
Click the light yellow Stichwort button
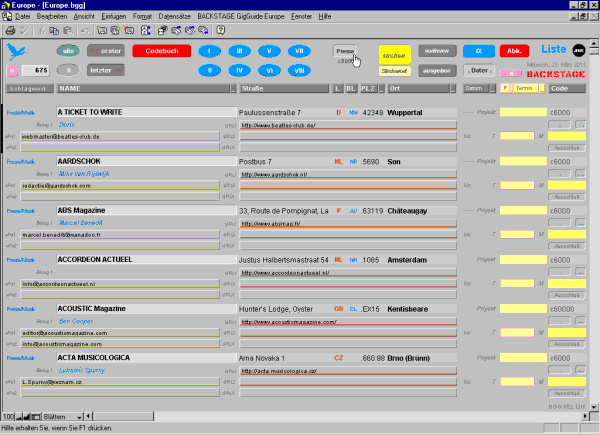(395, 71)
